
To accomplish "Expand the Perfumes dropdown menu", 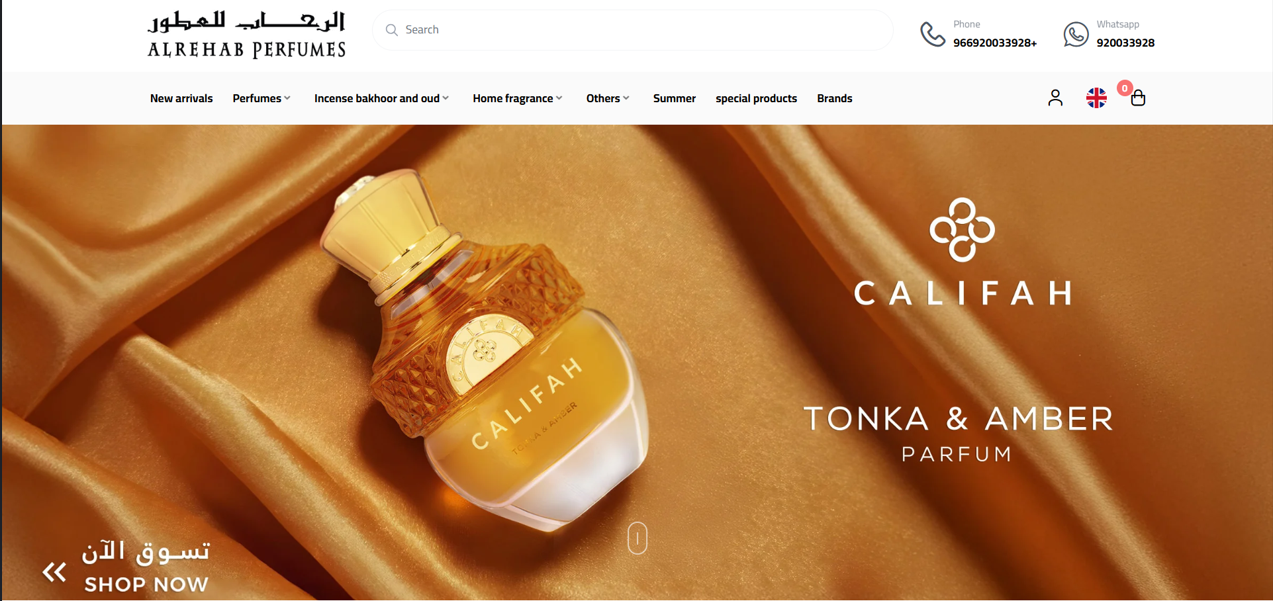I will (262, 98).
